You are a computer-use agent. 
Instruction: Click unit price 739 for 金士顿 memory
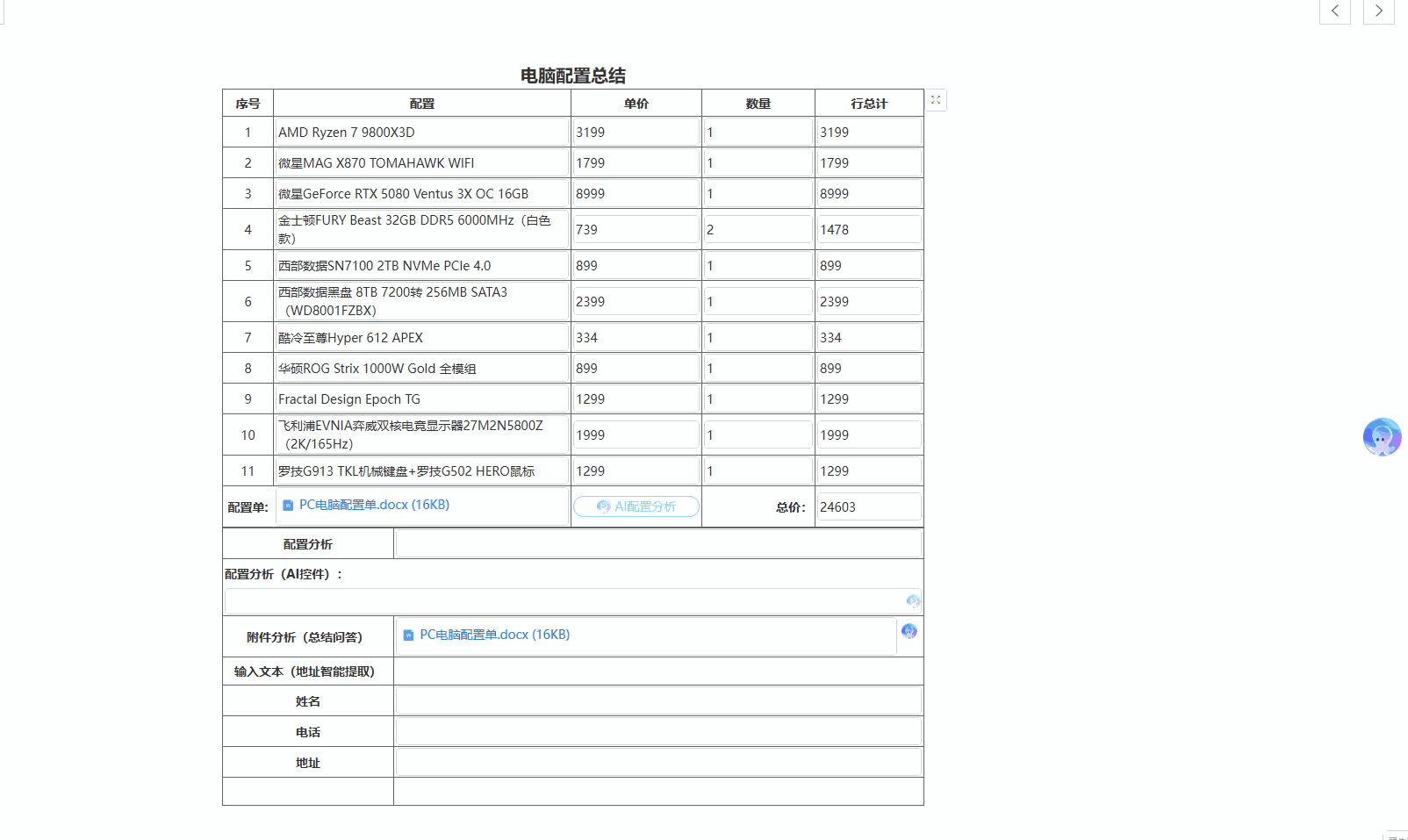click(x=636, y=230)
